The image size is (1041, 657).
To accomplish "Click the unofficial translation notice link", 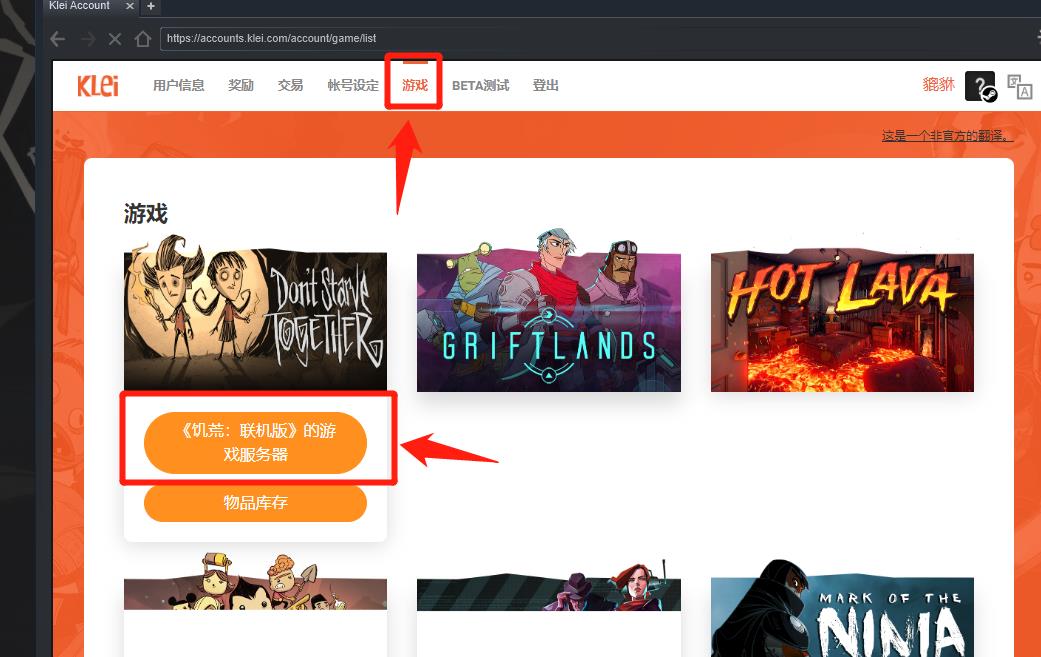I will (946, 136).
